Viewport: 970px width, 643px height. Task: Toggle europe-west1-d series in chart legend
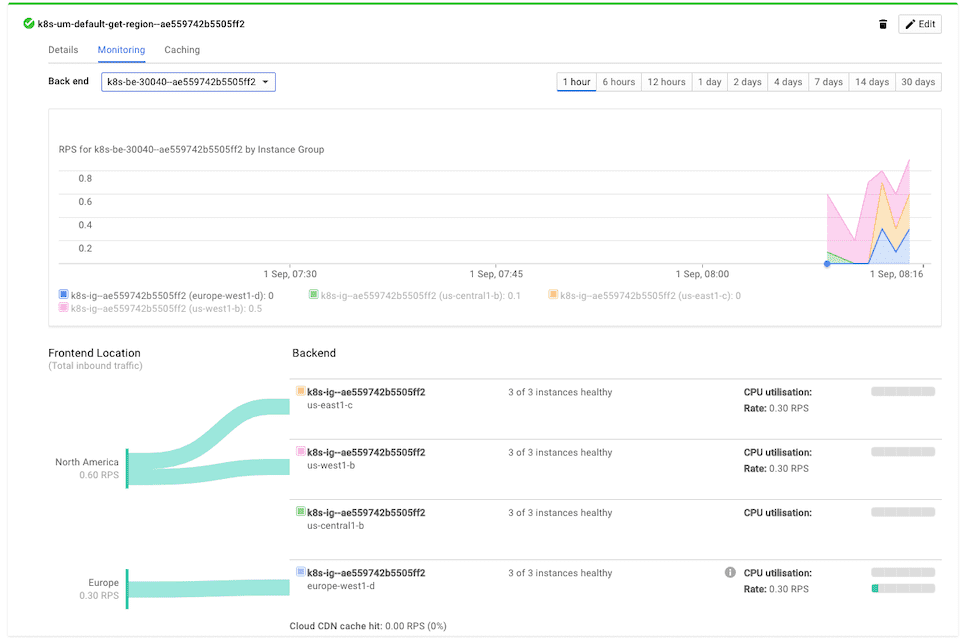coord(64,295)
